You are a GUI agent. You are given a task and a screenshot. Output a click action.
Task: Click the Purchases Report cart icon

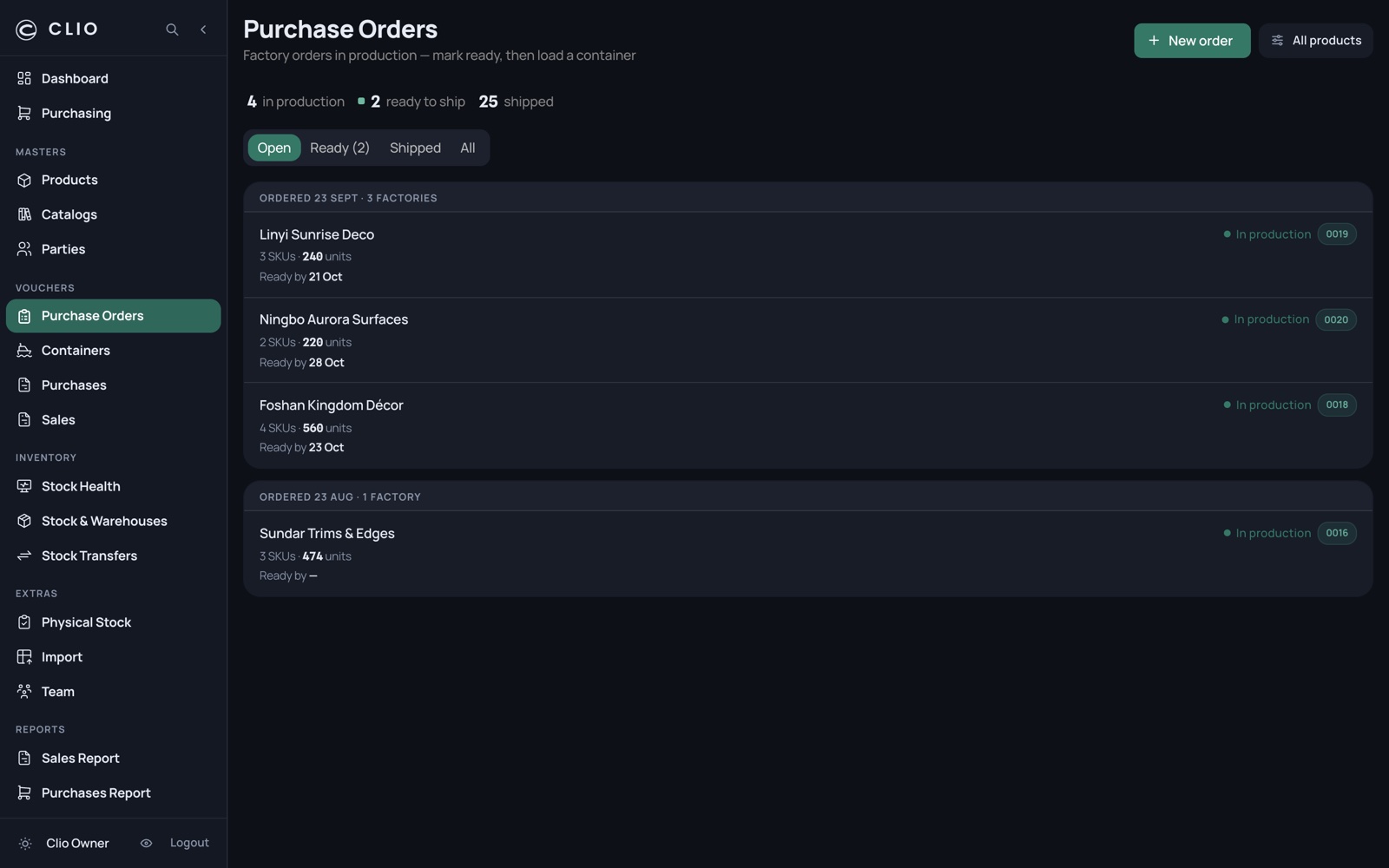pyautogui.click(x=24, y=793)
